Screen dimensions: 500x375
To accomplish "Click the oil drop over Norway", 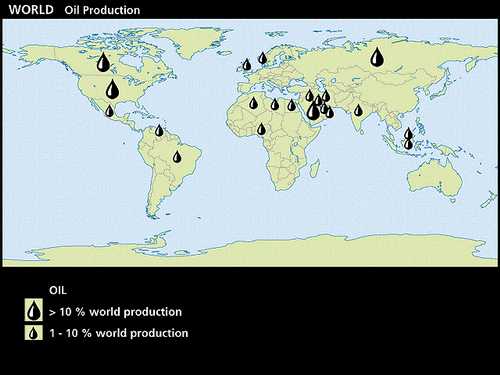I will point(263,58).
